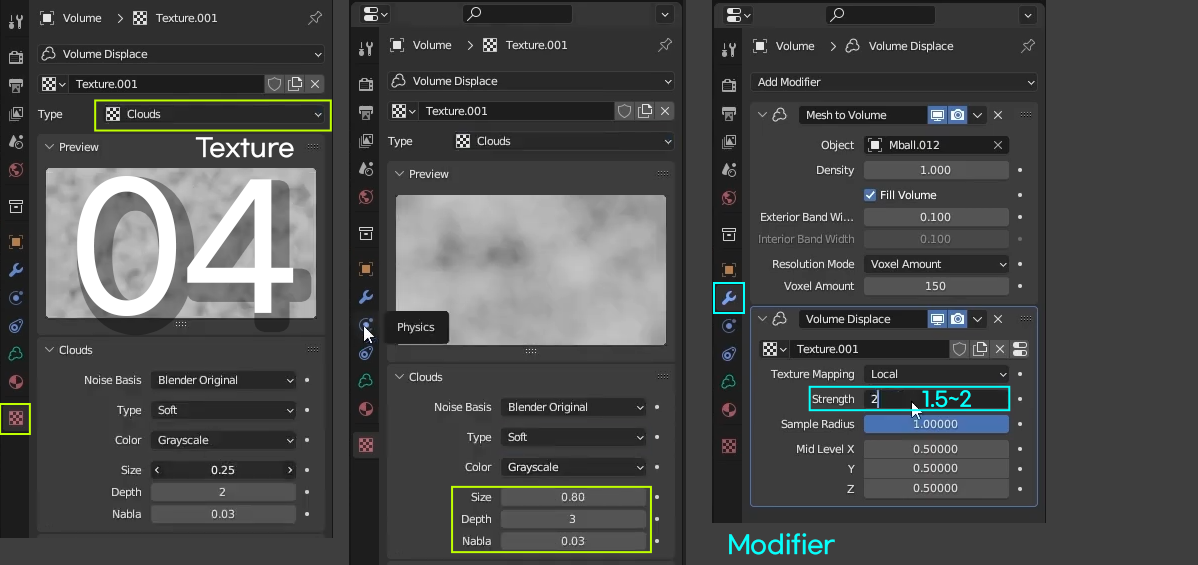1198x565 pixels.
Task: Open options popover in middle panel header
Action: click(x=665, y=14)
